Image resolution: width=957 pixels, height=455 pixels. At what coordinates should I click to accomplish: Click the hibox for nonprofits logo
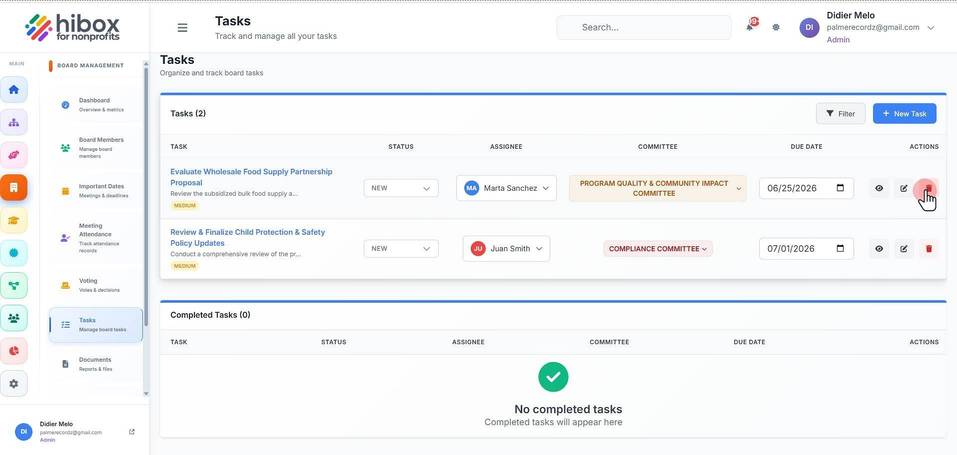click(x=73, y=27)
